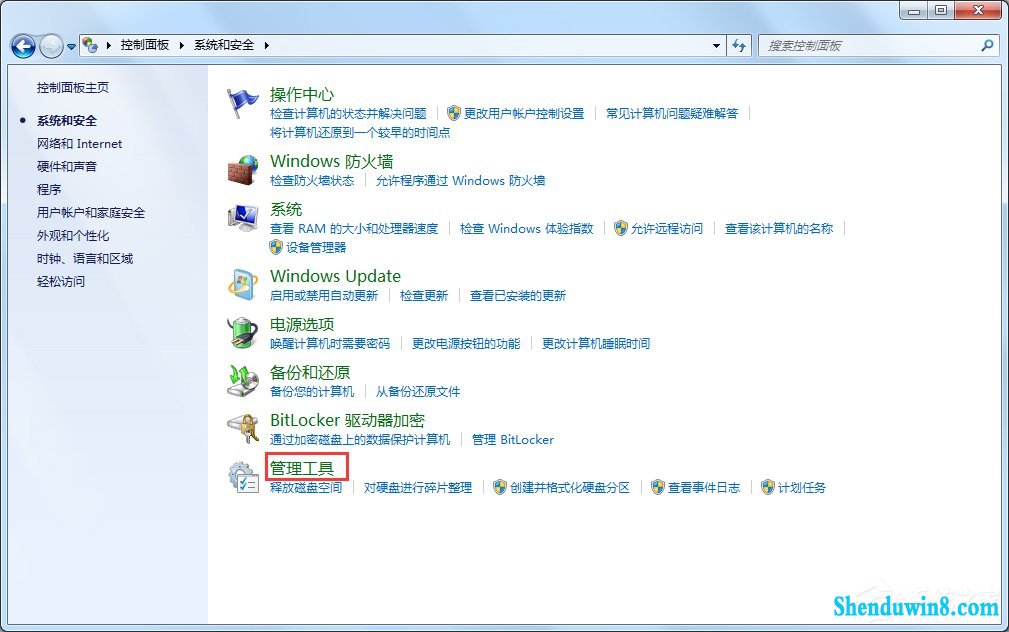1009x632 pixels.
Task: Open 系统 heading link
Action: pos(286,209)
